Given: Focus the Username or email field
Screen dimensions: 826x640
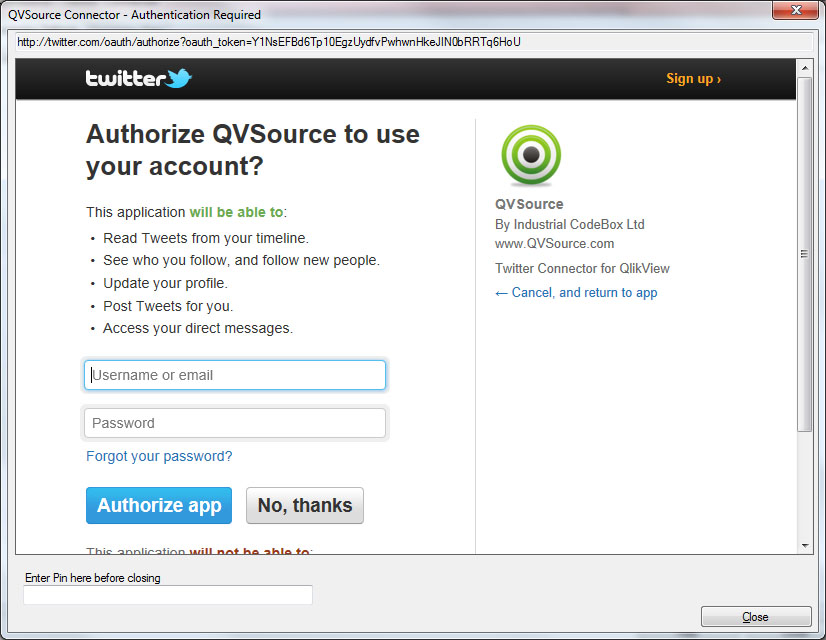Looking at the screenshot, I should [235, 375].
